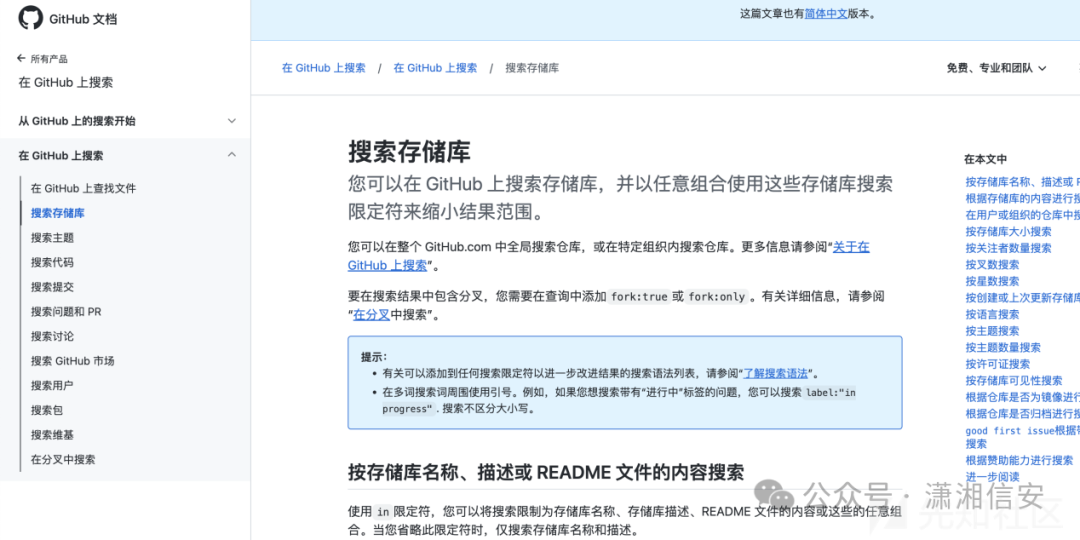Image resolution: width=1080 pixels, height=540 pixels.
Task: Jump to 根据赞助能力进行搜索 in contents
Action: coord(1019,460)
